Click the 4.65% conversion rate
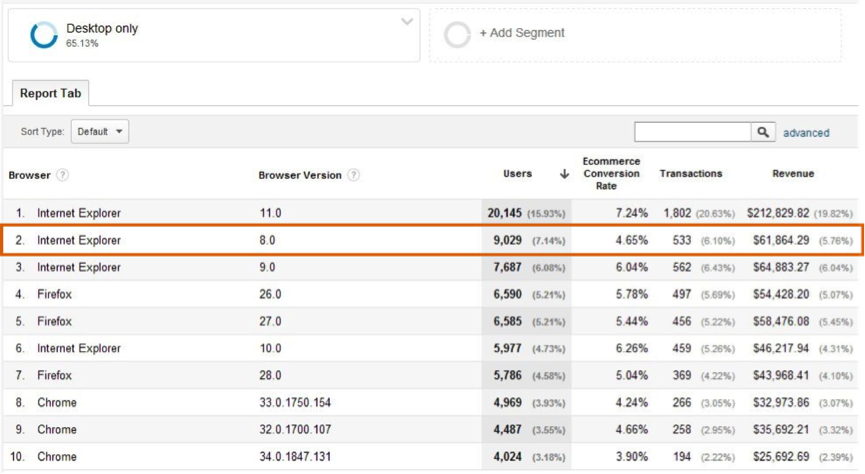Screen dimensions: 865x474 pos(632,240)
